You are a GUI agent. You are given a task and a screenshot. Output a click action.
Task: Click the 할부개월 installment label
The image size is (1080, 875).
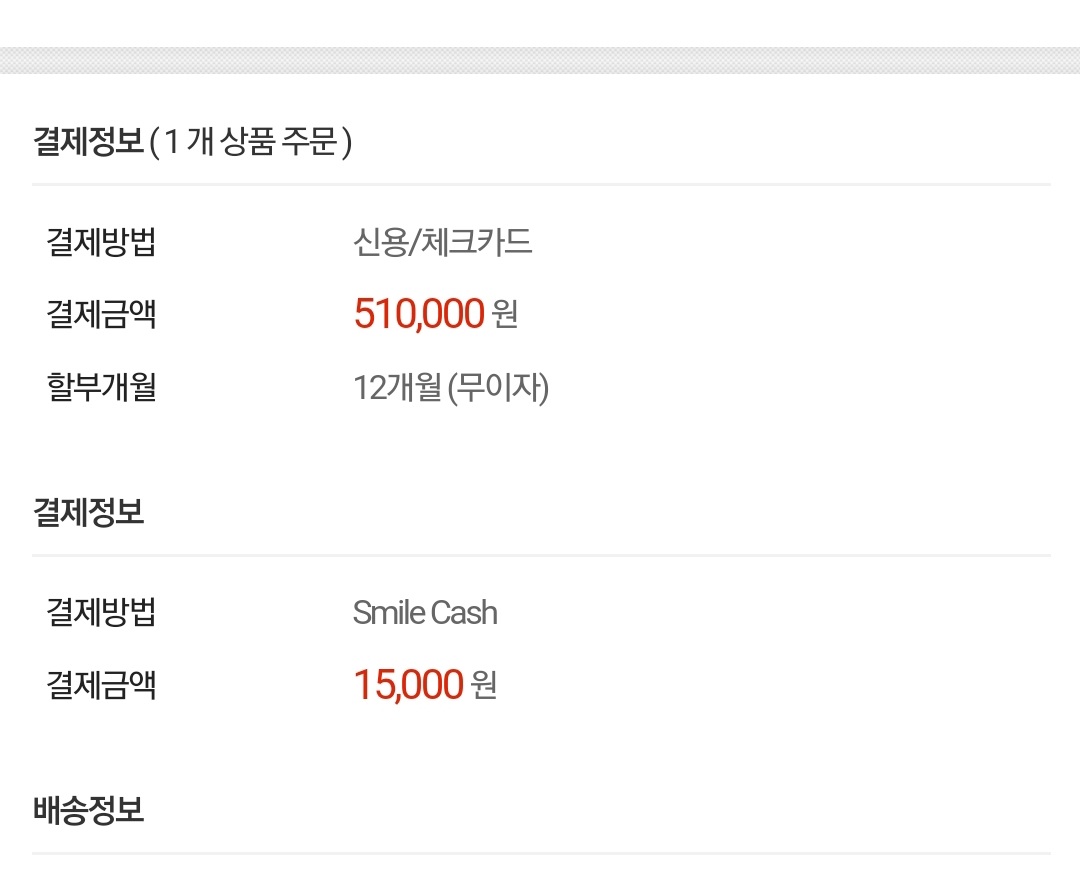point(101,386)
